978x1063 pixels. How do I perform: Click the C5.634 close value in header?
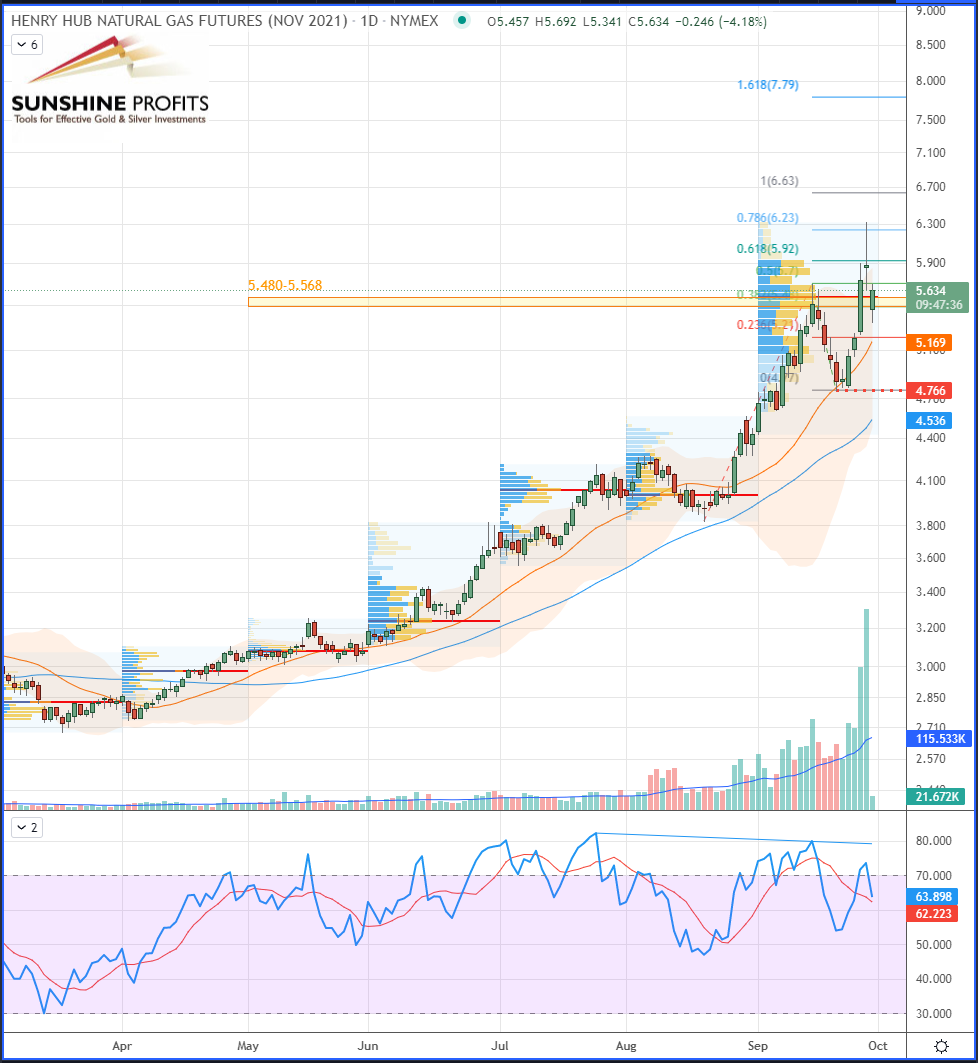649,22
